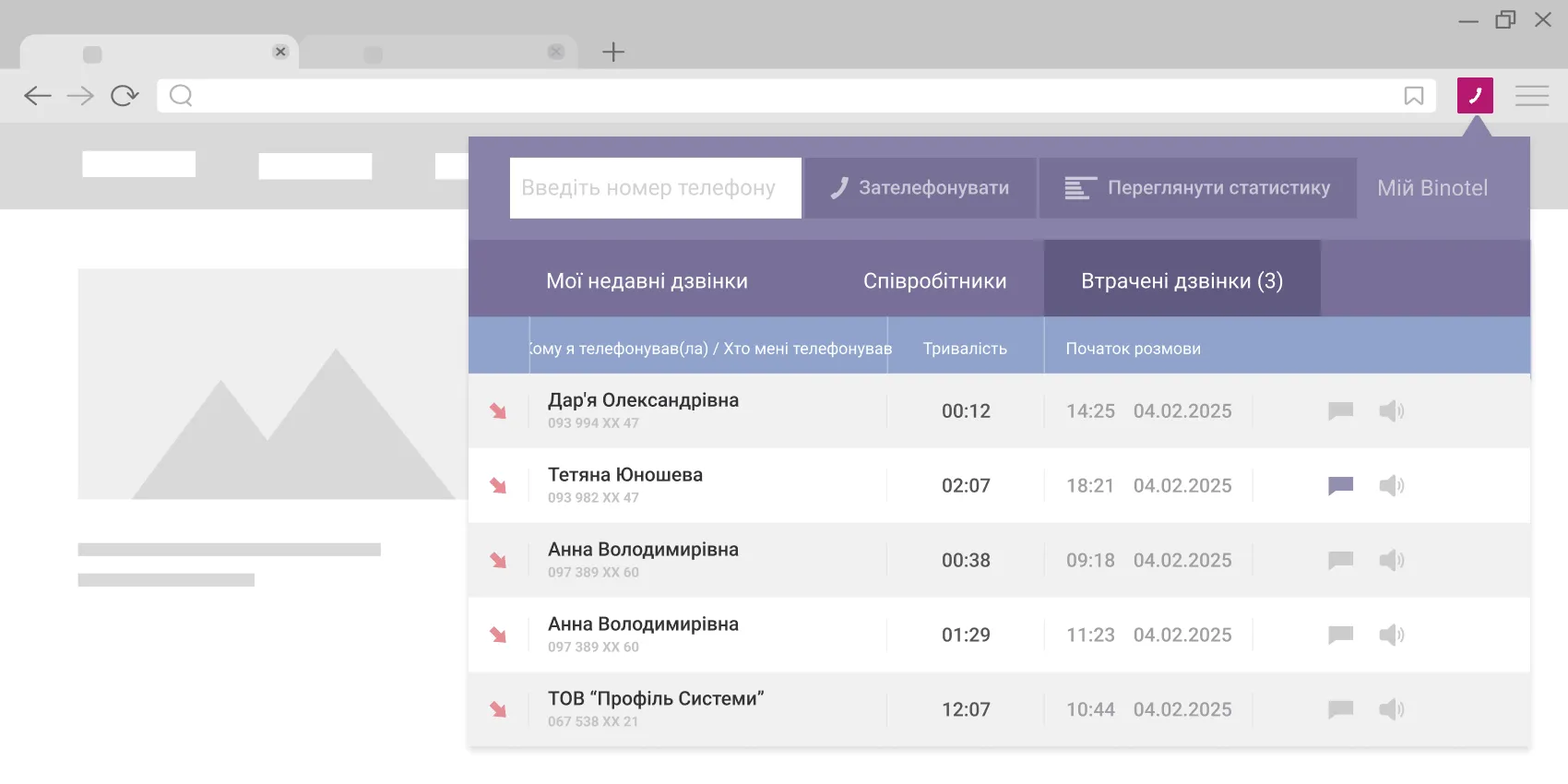
Task: Click the 12:07 duration value
Action: click(966, 710)
